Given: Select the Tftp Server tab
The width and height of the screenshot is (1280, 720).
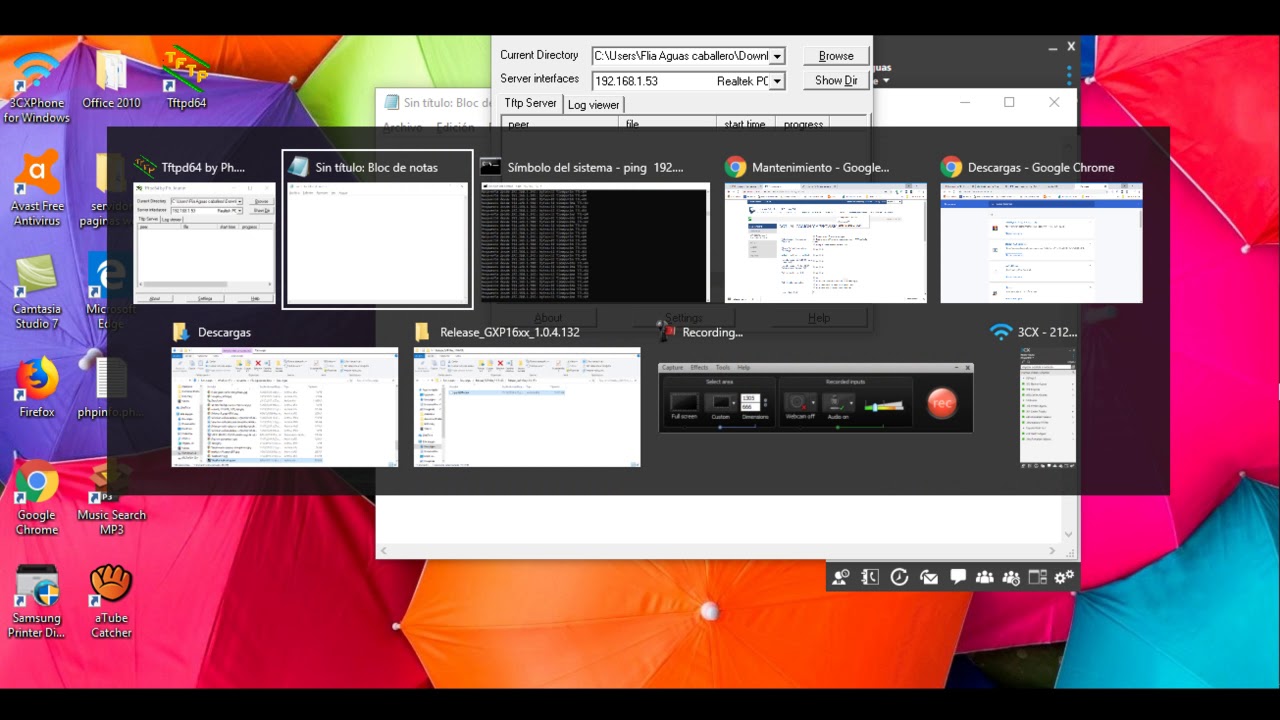Looking at the screenshot, I should tap(530, 103).
